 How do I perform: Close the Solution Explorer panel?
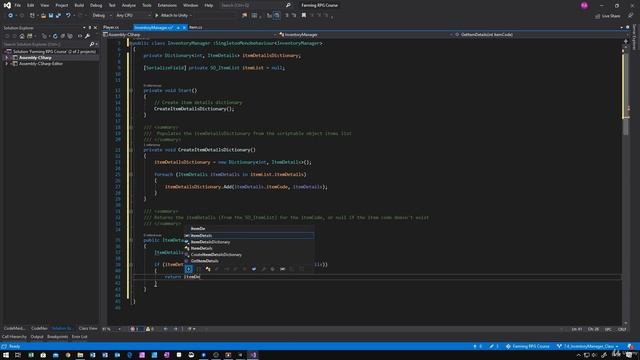pos(96,28)
